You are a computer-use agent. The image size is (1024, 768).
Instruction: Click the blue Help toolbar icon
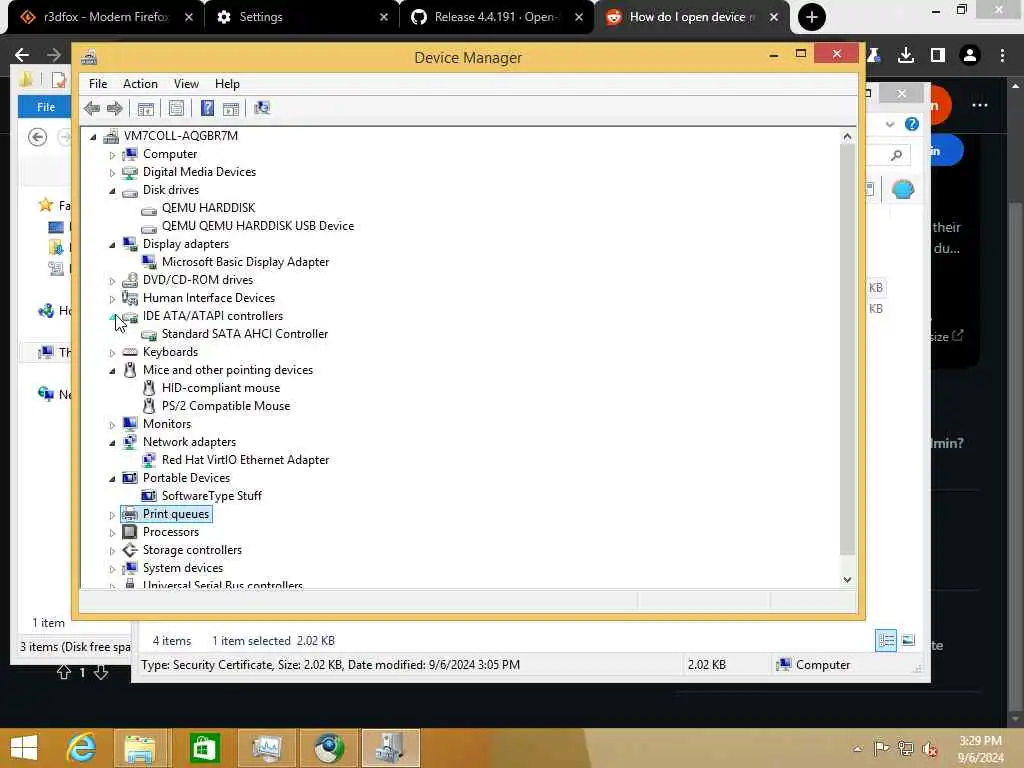click(207, 108)
